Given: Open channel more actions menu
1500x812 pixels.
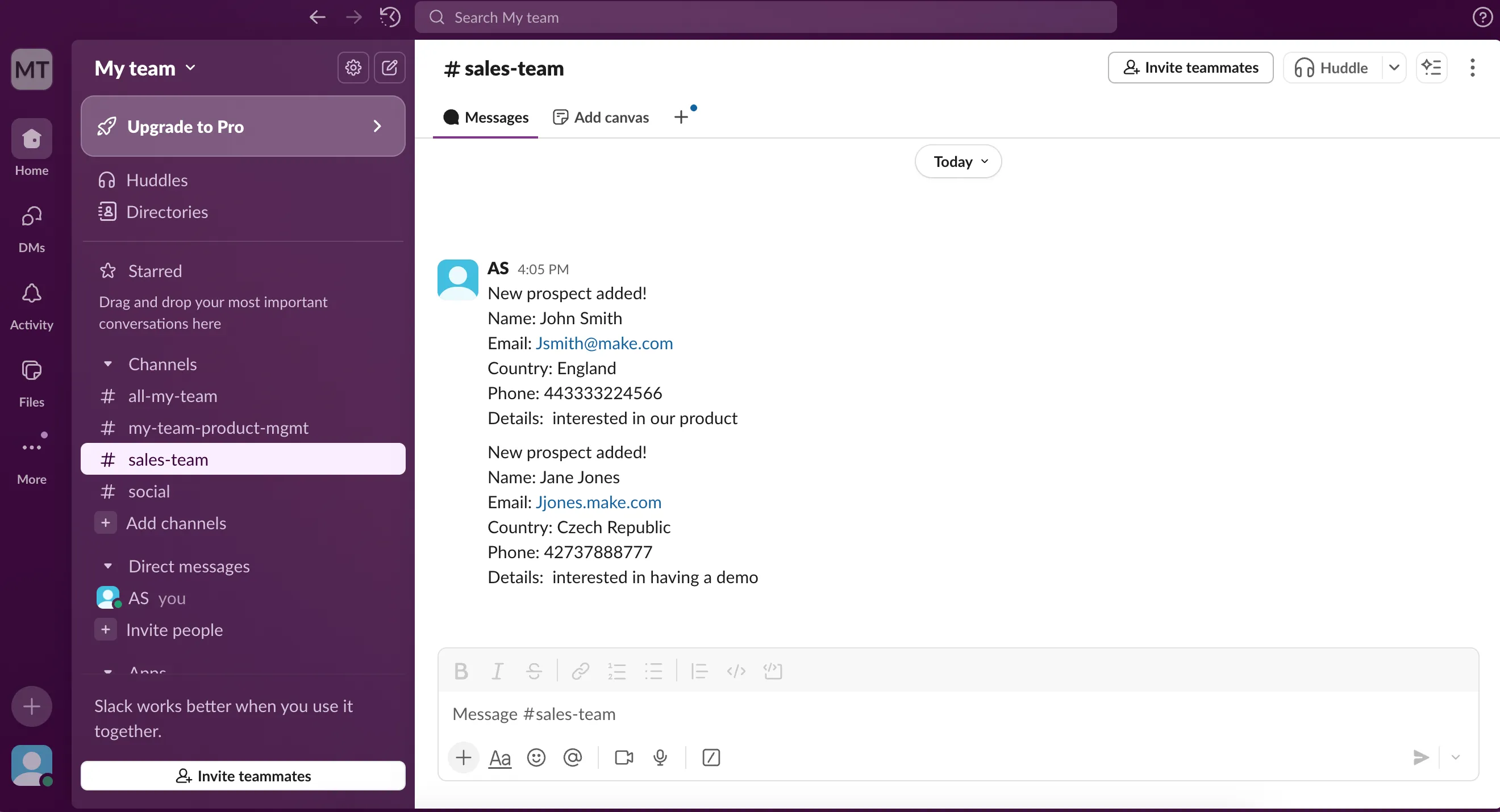Looking at the screenshot, I should (1472, 68).
